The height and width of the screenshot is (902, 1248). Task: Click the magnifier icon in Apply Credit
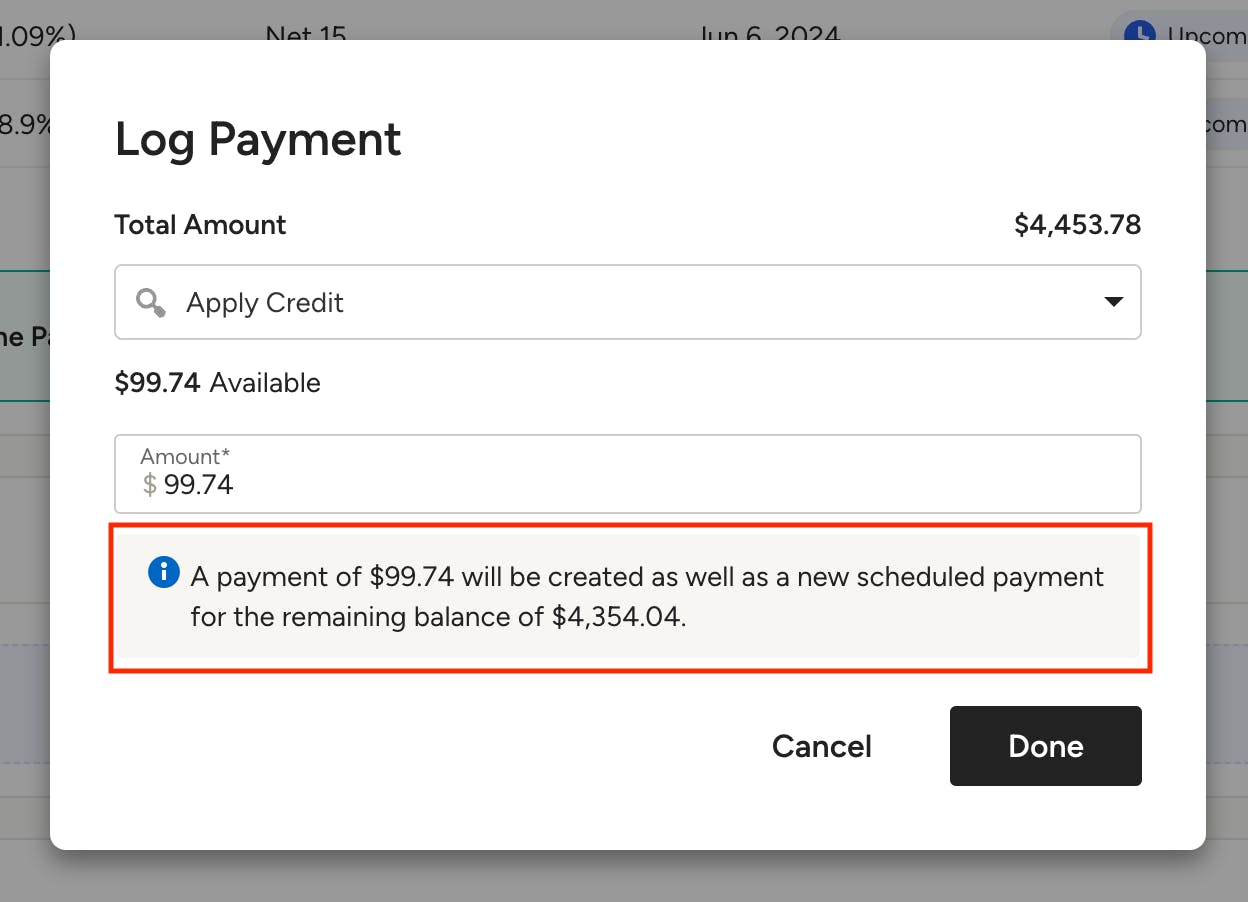151,303
